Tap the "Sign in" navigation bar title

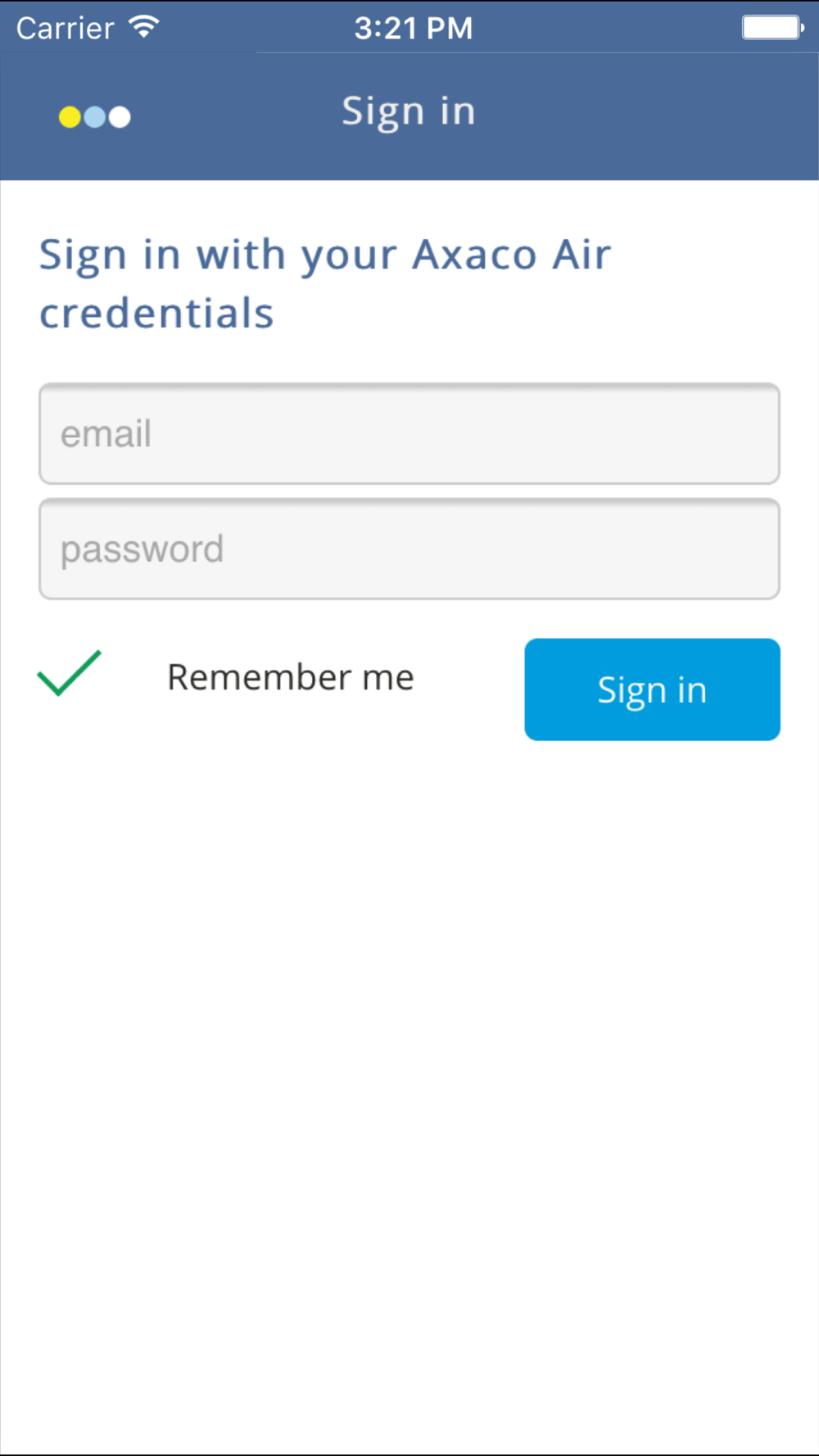409,112
